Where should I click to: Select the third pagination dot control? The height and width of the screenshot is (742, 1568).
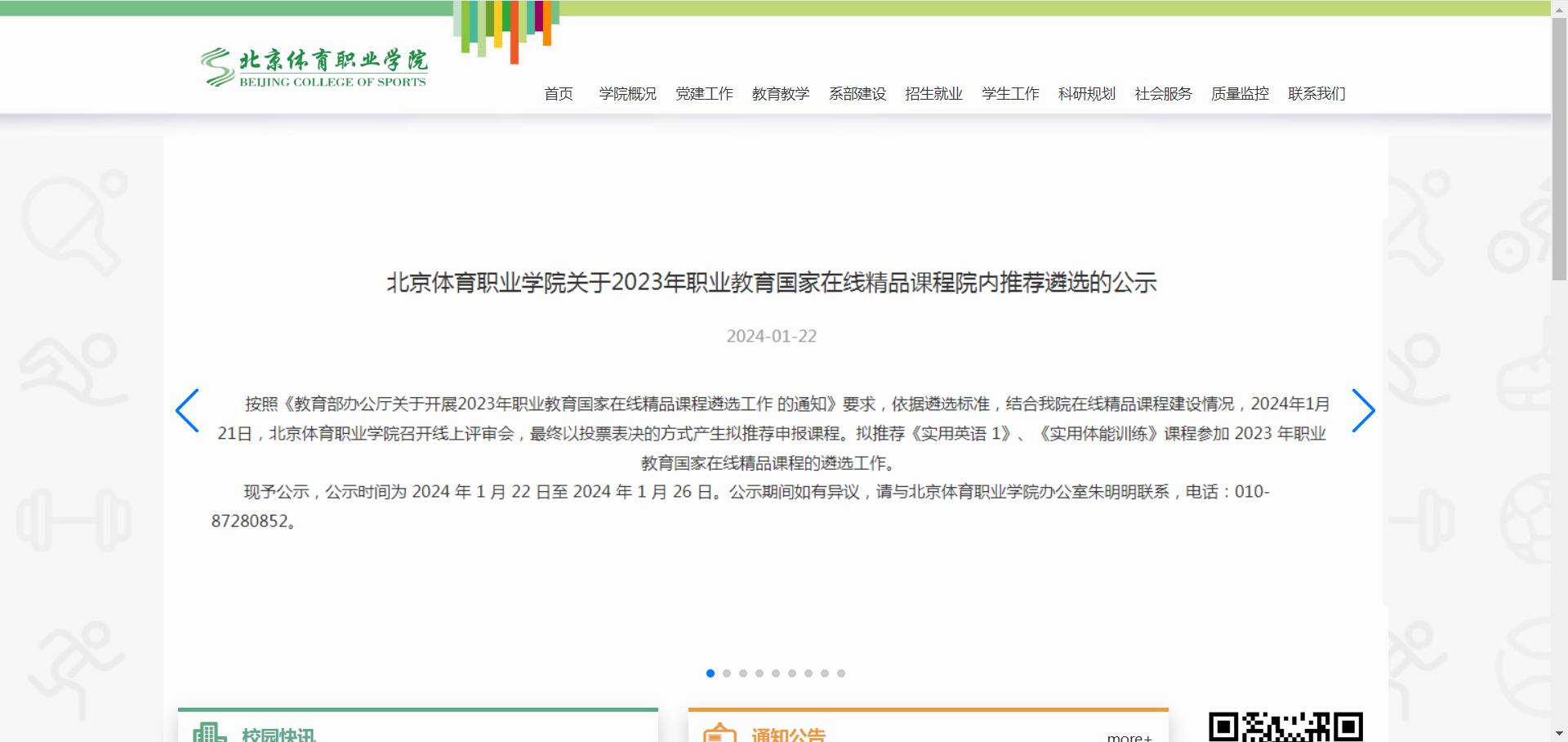[x=742, y=673]
